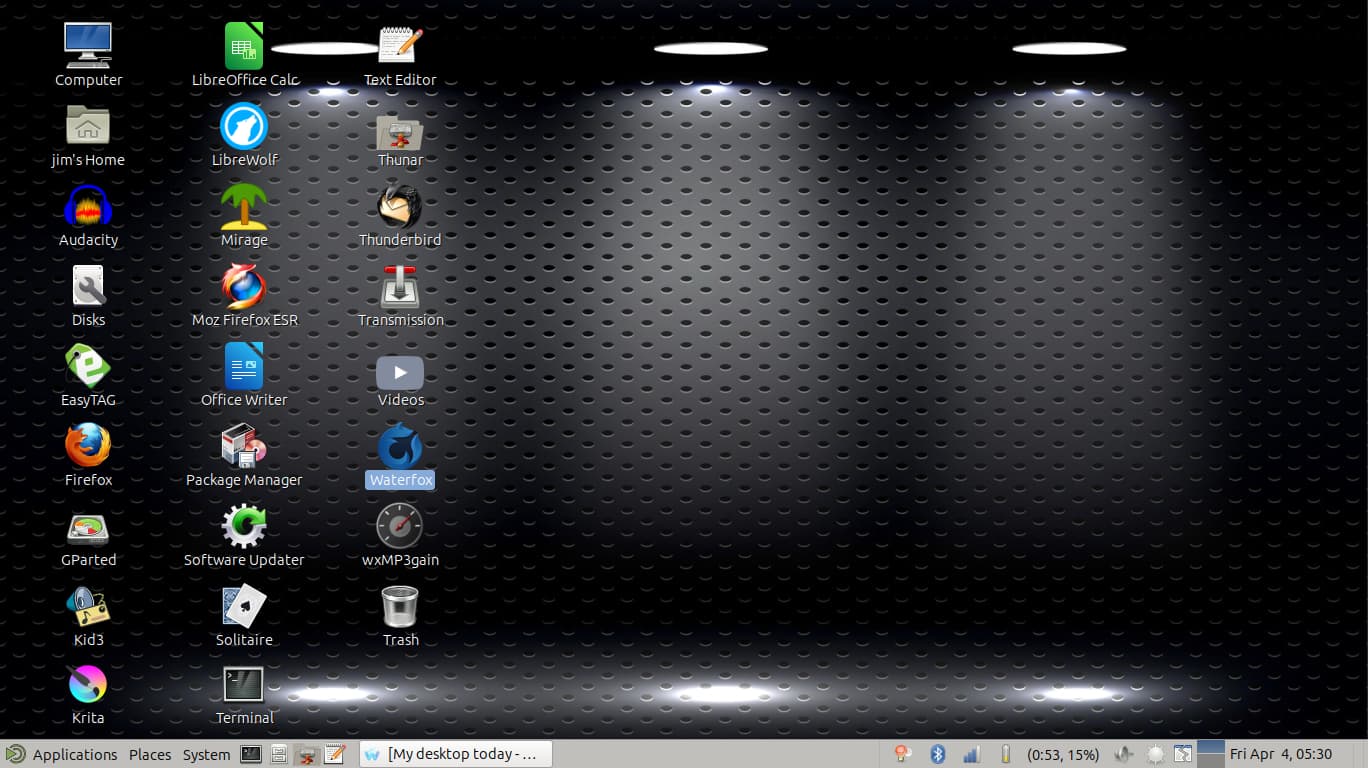Screen dimensions: 1368x768
Task: Select the wxMP3gain desktop icon
Action: tap(400, 526)
